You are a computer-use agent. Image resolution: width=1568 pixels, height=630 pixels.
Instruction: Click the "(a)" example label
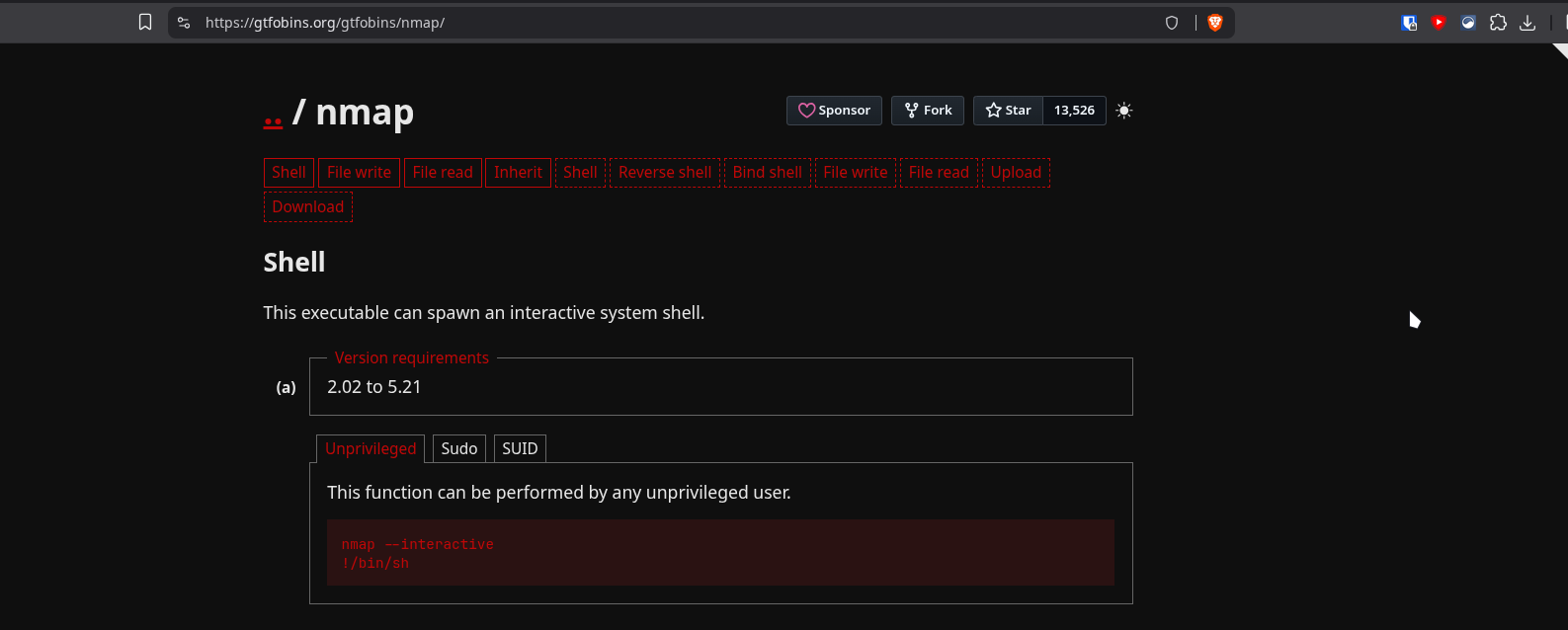coord(287,387)
